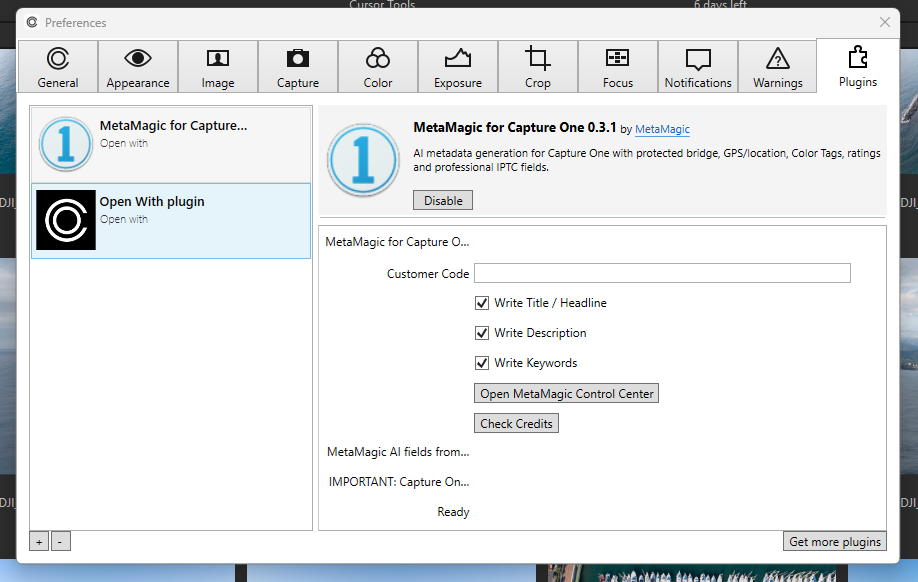The image size is (918, 582).
Task: Focus the Customer Code input field
Action: click(662, 273)
